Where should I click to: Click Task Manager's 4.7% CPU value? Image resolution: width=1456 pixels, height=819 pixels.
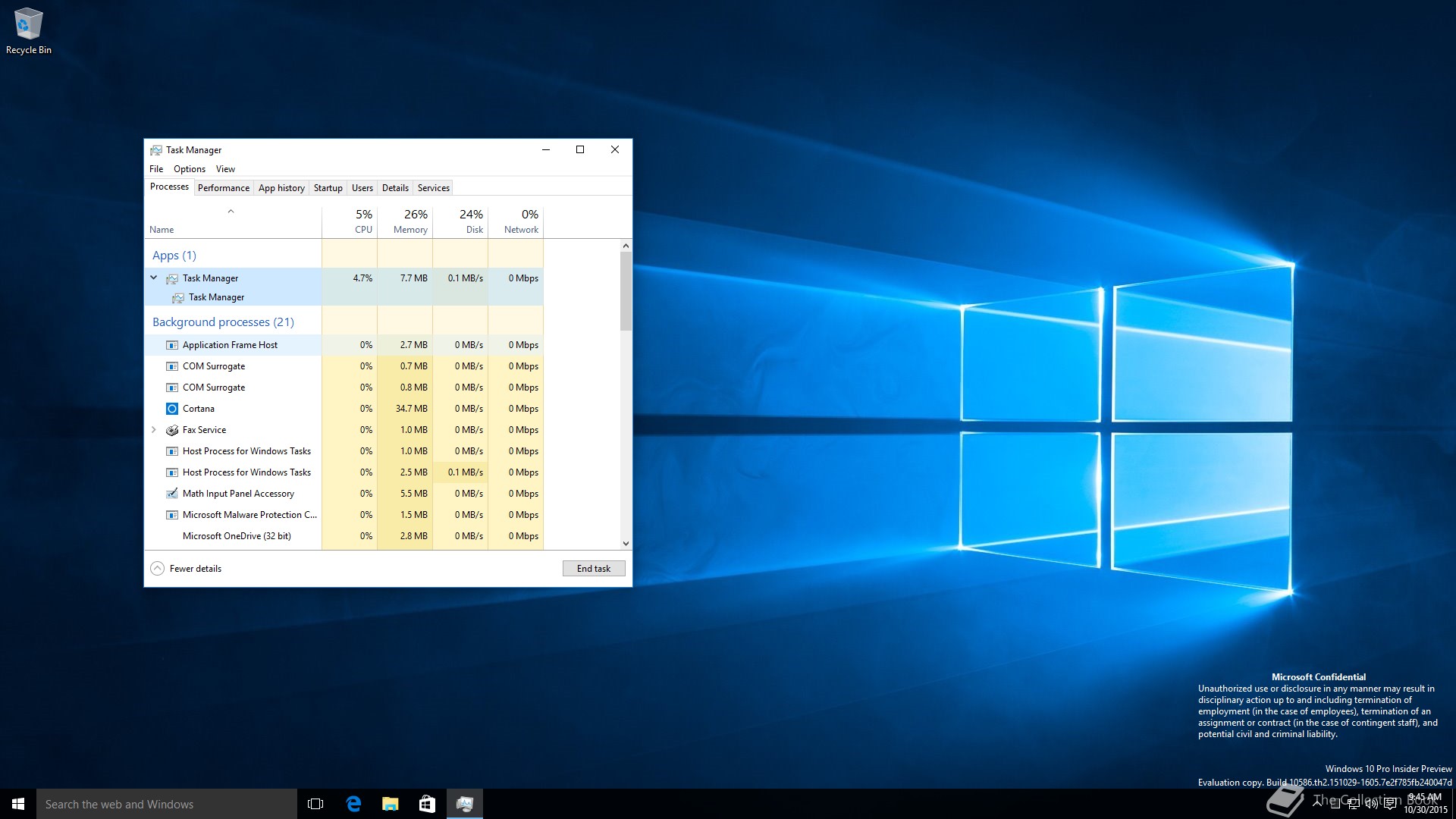point(362,278)
